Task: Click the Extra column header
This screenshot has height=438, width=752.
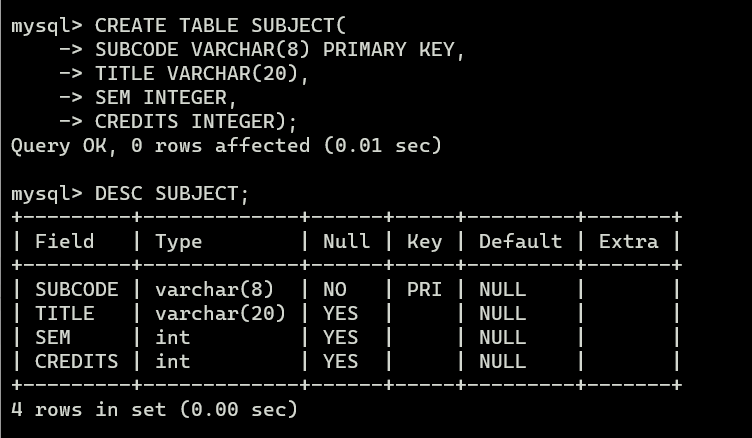Action: tap(628, 241)
